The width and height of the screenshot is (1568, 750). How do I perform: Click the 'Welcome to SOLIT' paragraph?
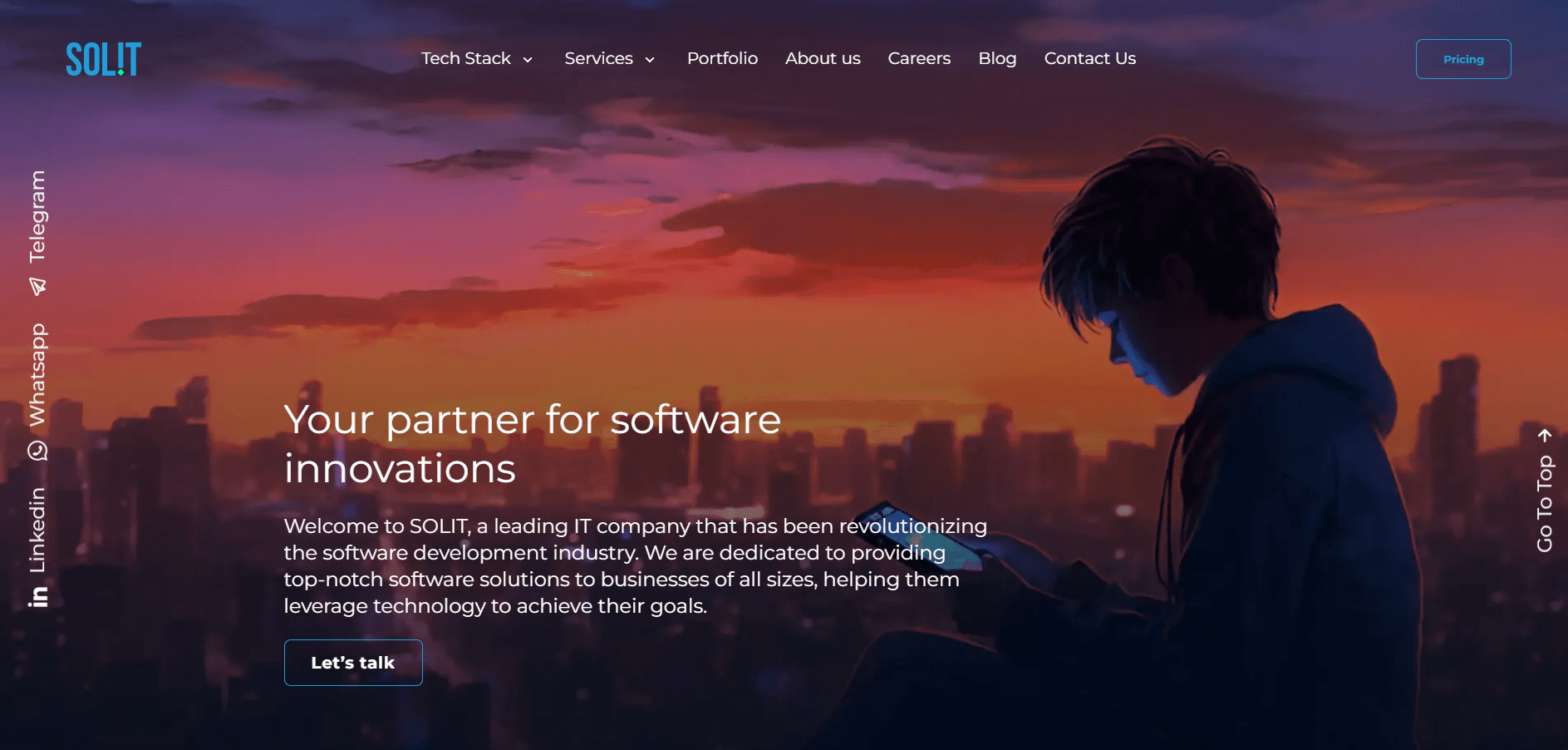pos(636,565)
